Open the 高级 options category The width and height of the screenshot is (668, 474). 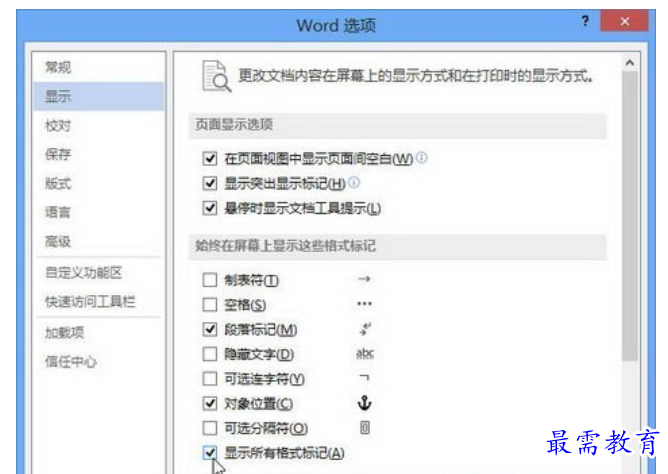98,241
